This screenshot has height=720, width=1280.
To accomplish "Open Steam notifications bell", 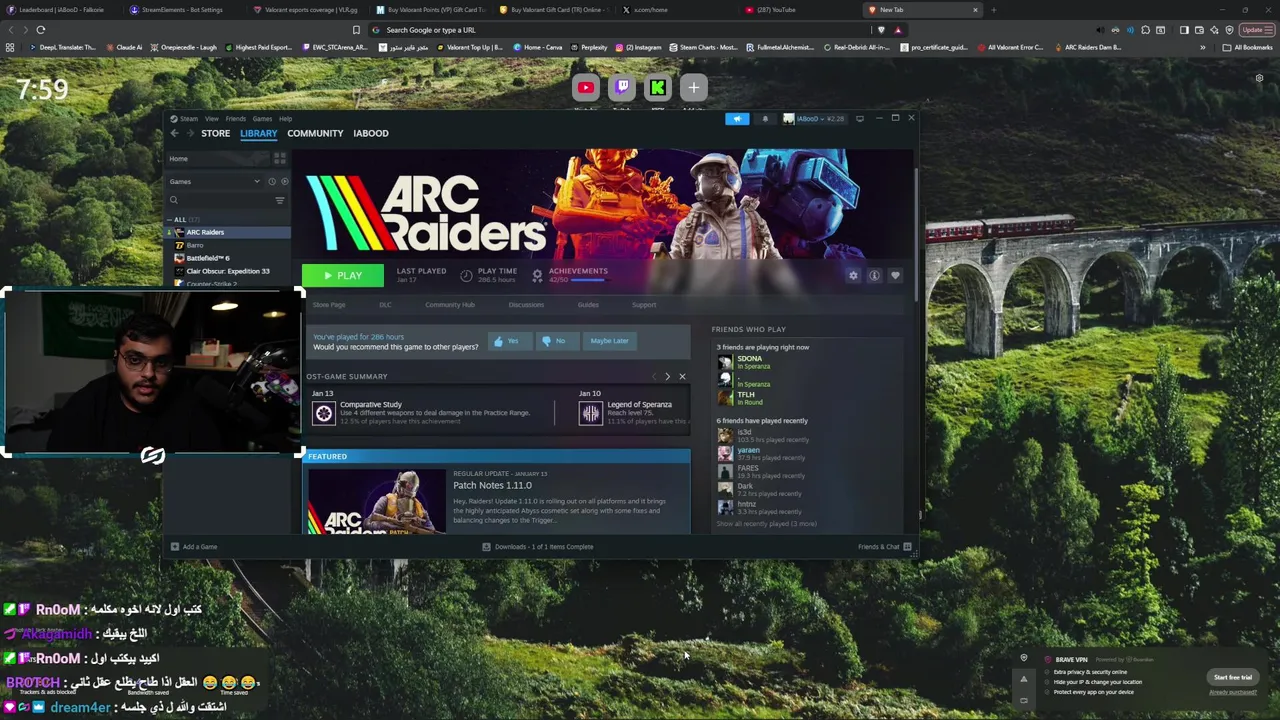I will (x=765, y=119).
